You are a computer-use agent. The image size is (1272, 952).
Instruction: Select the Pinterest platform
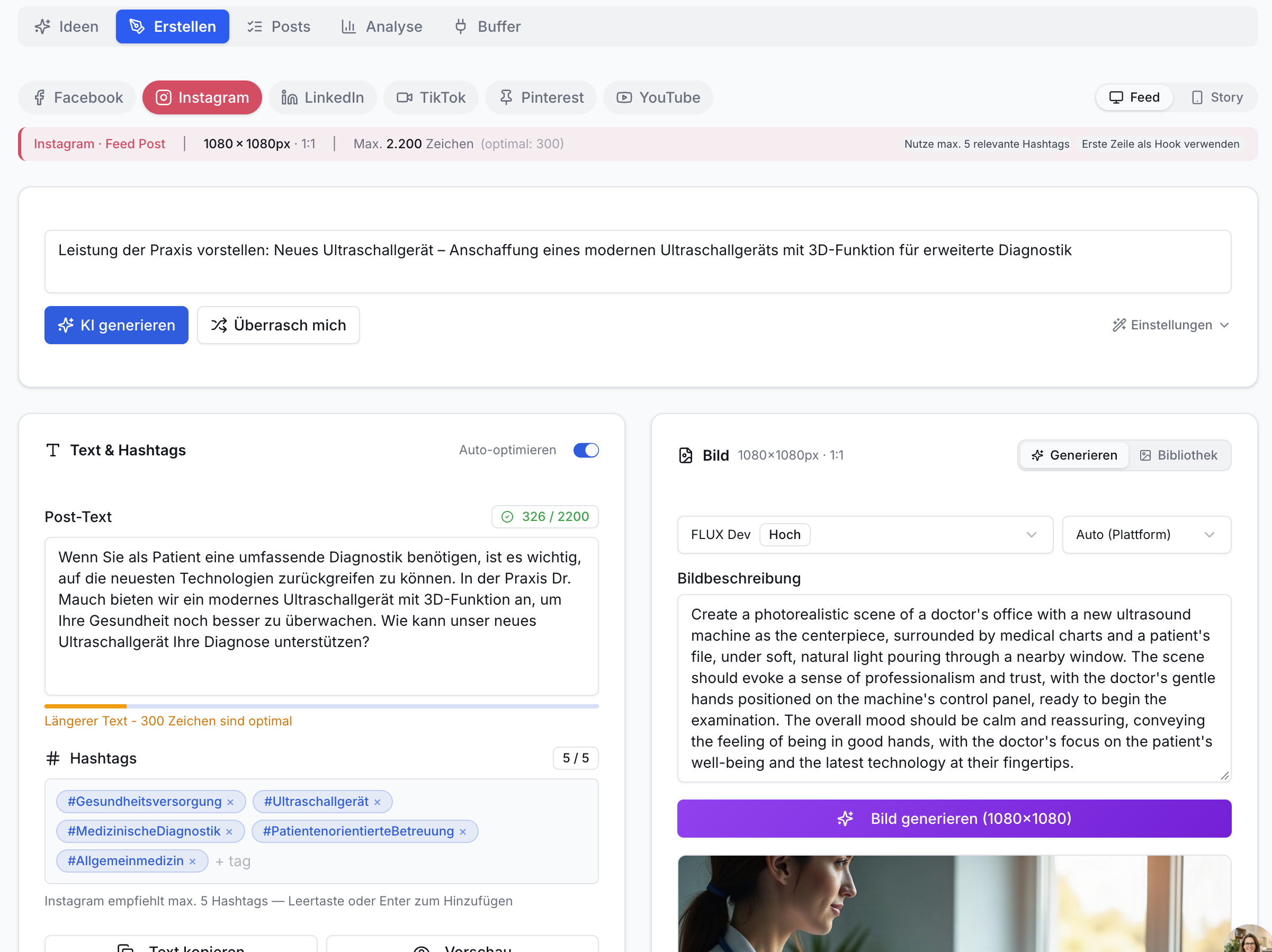(541, 97)
